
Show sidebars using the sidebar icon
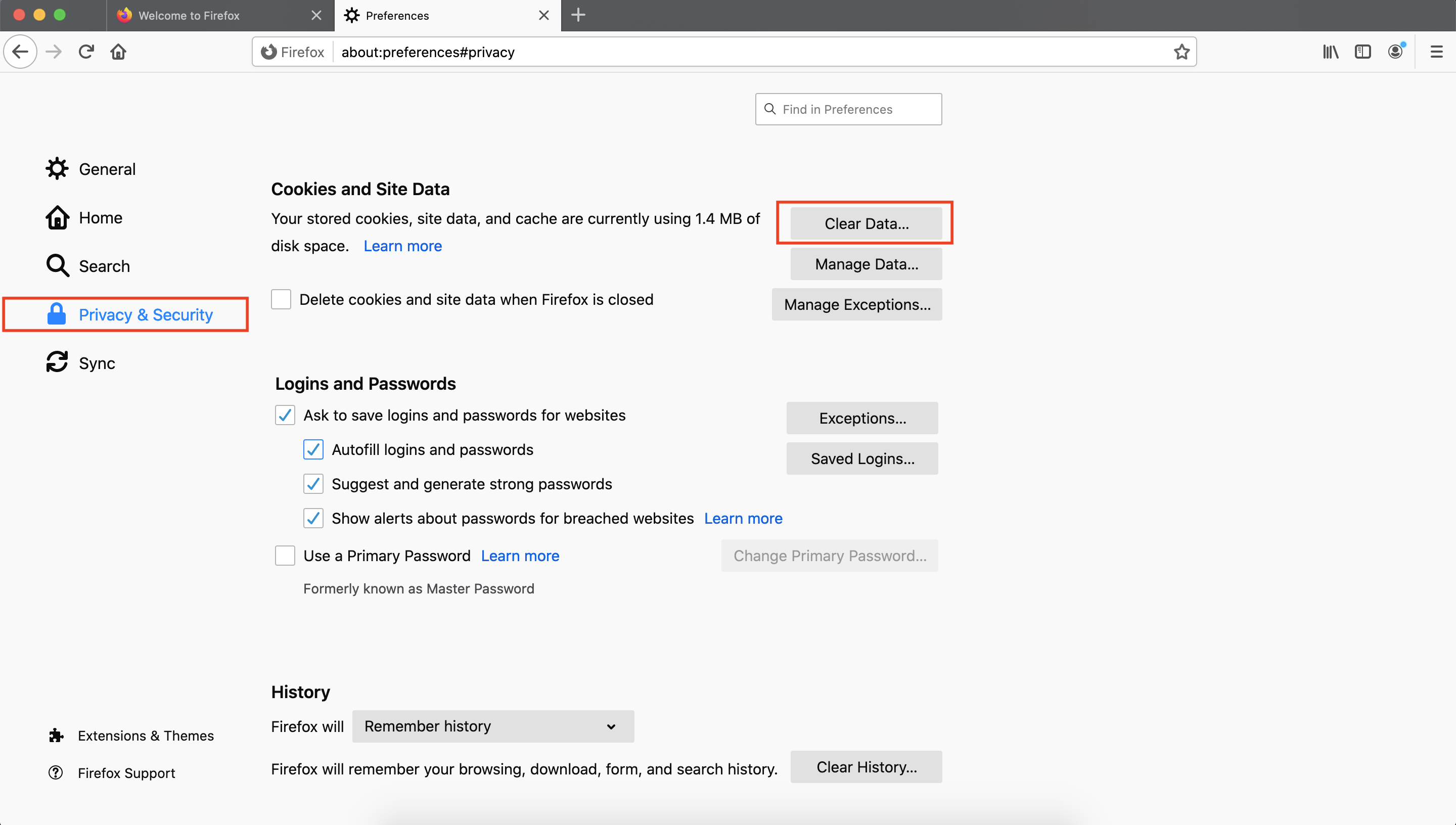[1362, 52]
